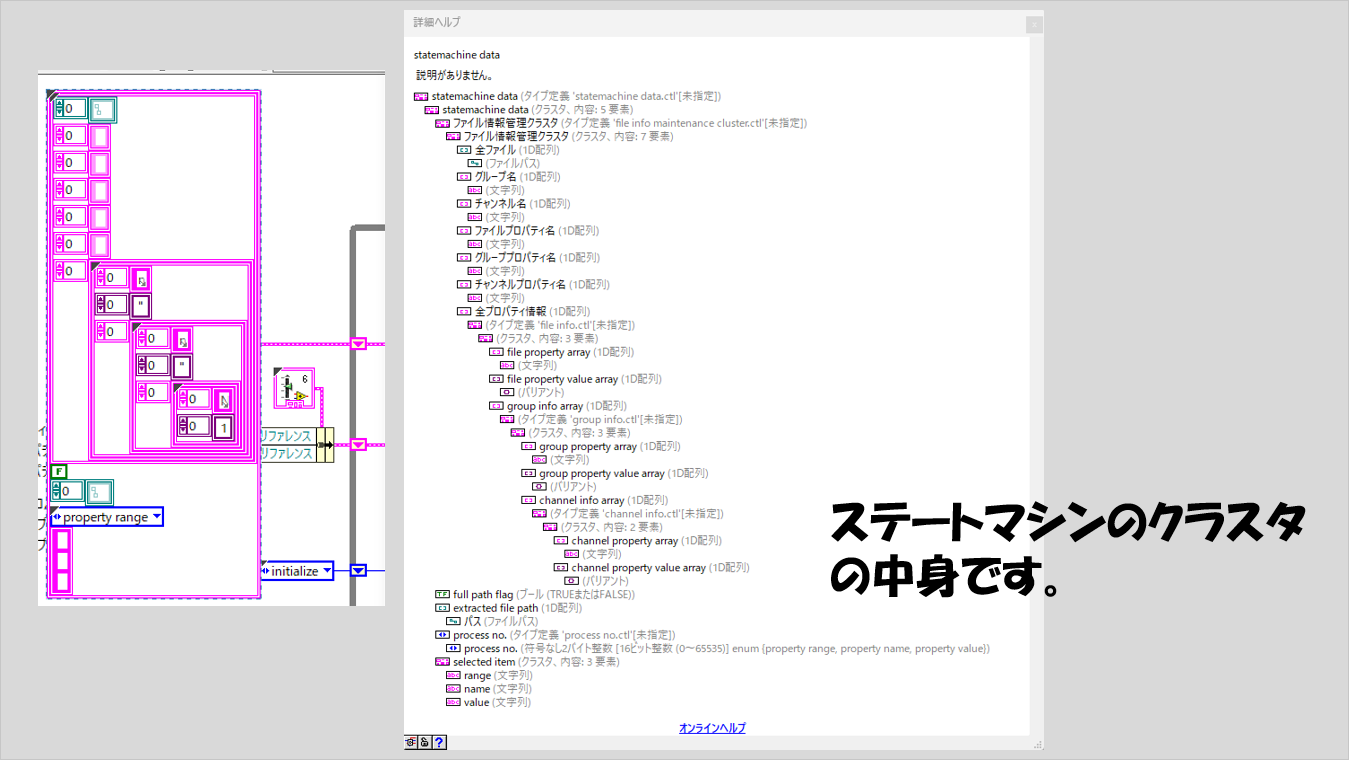Screen dimensions: 1349x760
Task: Click the cluster icon beside selected item
Action: pos(442,662)
